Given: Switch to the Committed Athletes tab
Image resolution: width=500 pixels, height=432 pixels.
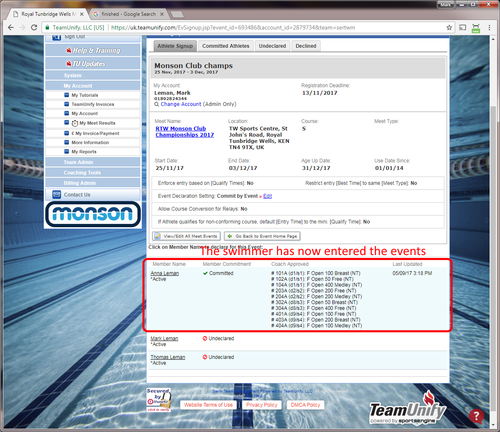Looking at the screenshot, I should [226, 46].
